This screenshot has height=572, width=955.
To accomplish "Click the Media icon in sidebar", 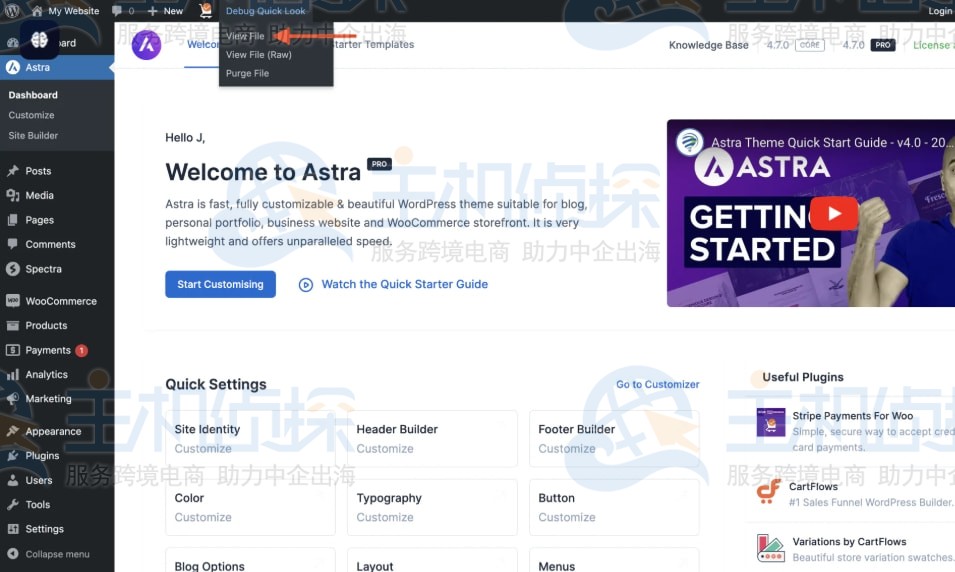I will [13, 195].
